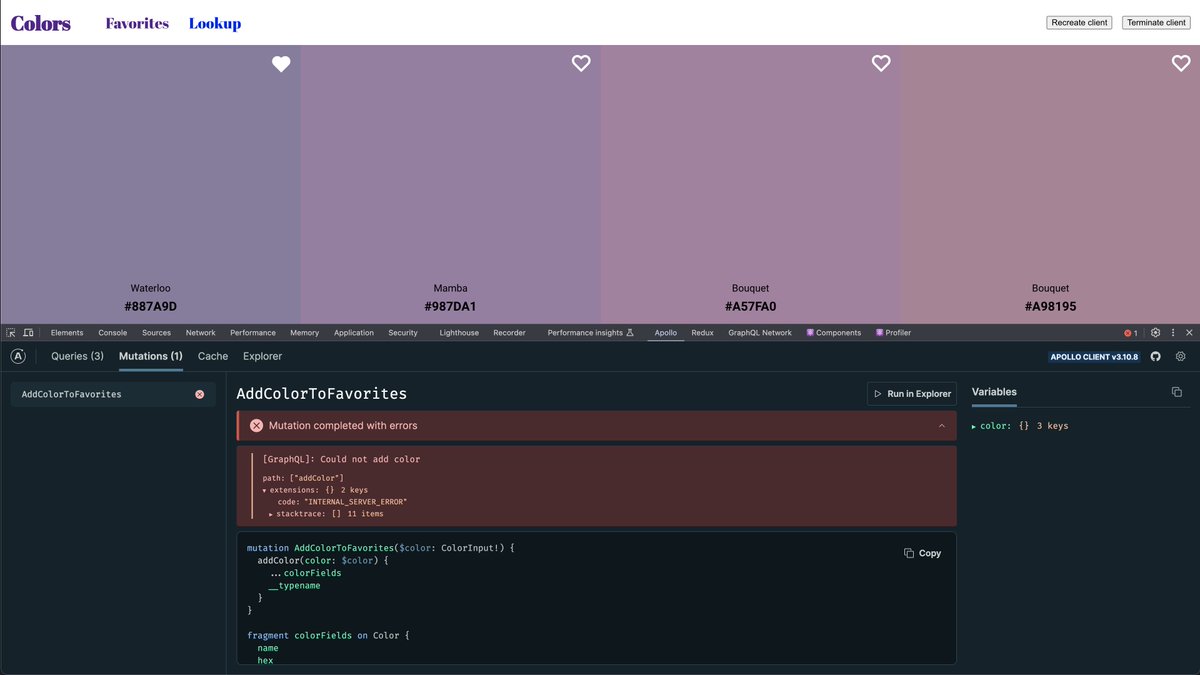Collapse the mutation error banner chevron
Image resolution: width=1200 pixels, height=675 pixels.
point(941,426)
